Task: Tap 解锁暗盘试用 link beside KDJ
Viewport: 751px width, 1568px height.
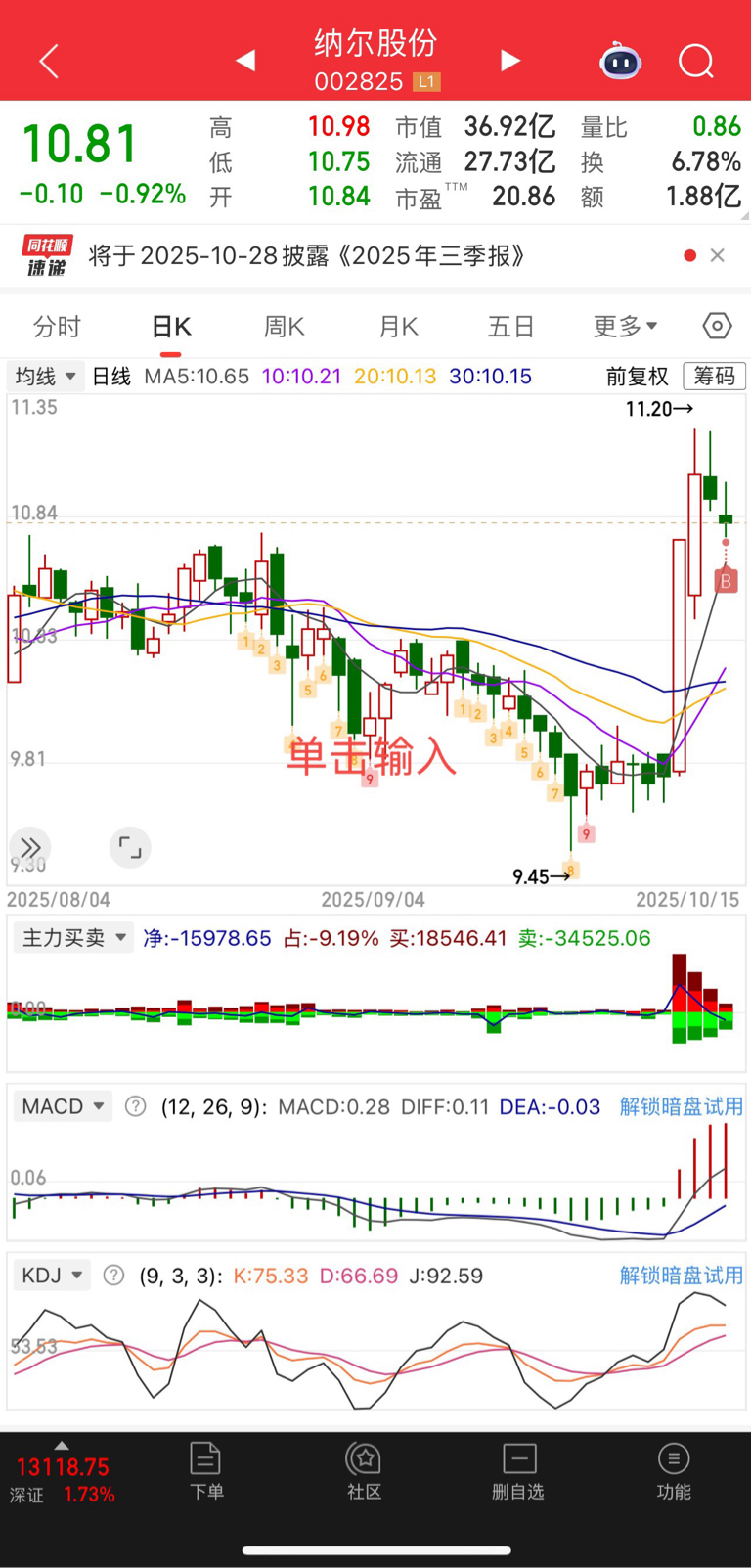Action: pos(682,1275)
